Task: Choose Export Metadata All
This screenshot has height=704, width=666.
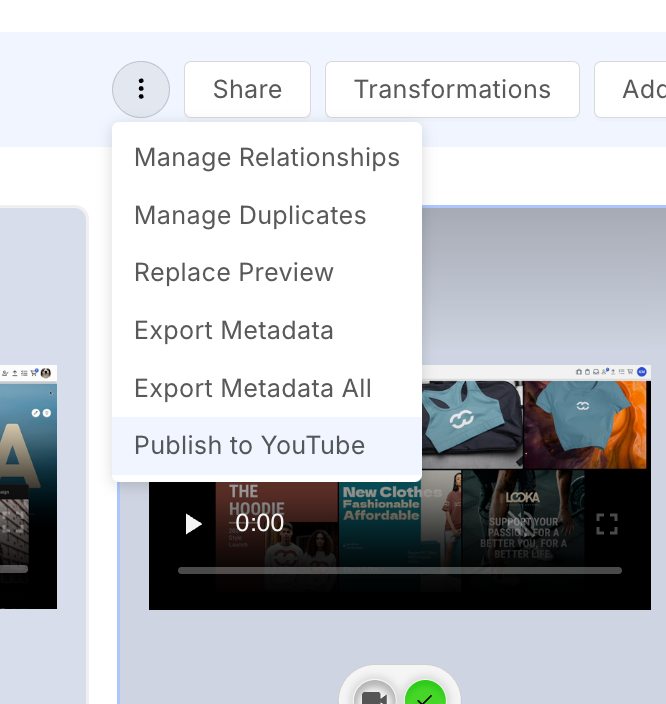Action: click(253, 389)
